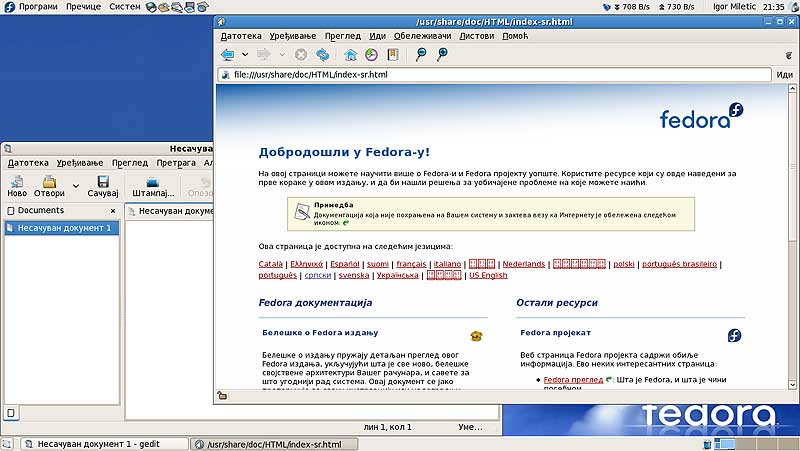Launch web browser from top panel launcher
The height and width of the screenshot is (451, 800).
point(151,7)
